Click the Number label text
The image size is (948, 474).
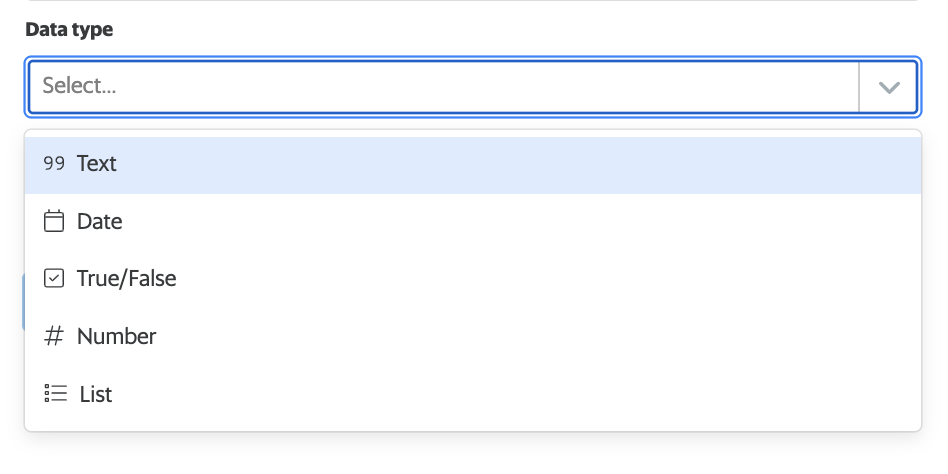point(116,336)
